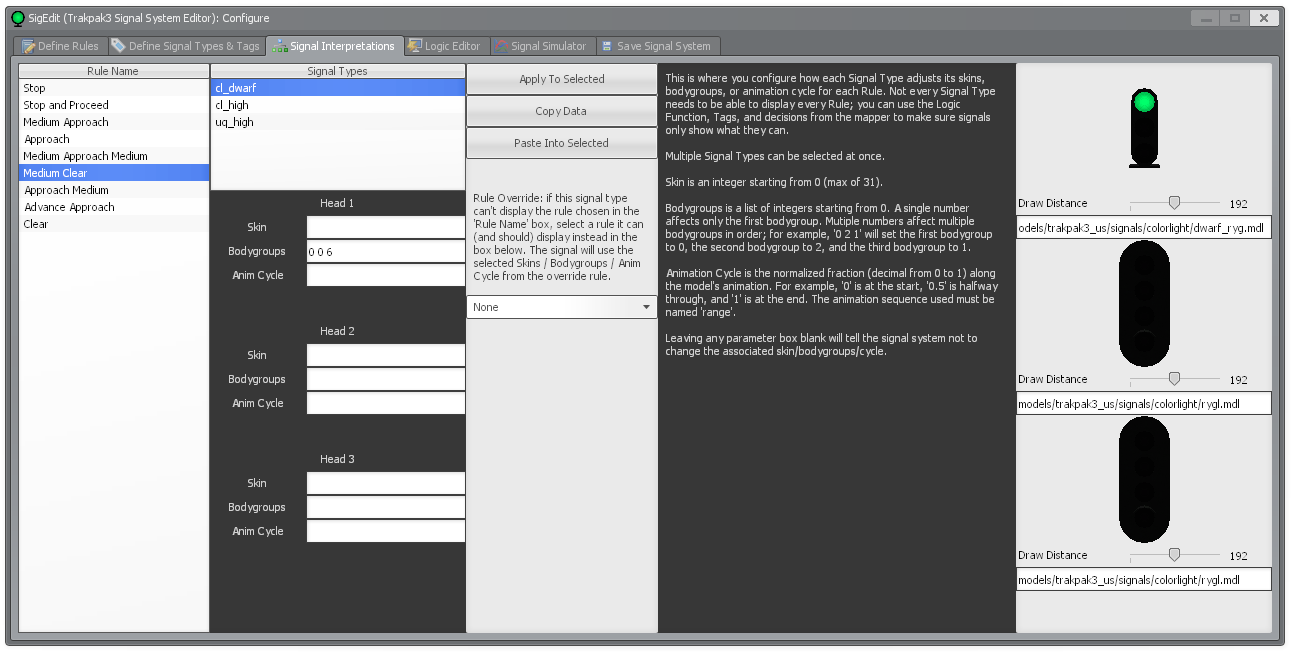
Task: Adjust the middle signal Draw Distance slider
Action: point(1174,379)
